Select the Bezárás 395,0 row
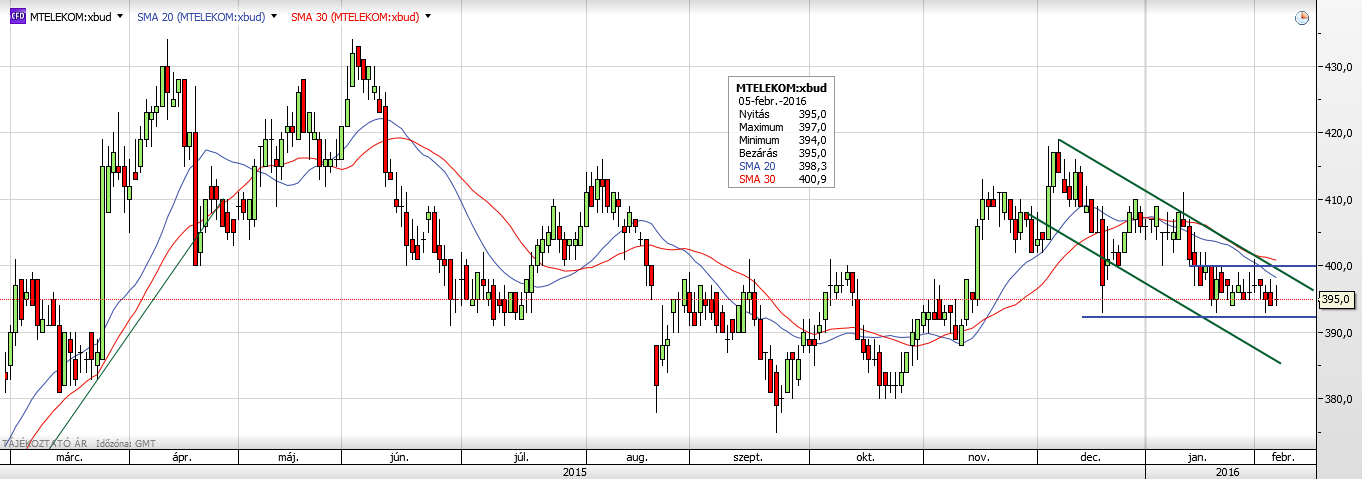The image size is (1362, 479). (782, 153)
